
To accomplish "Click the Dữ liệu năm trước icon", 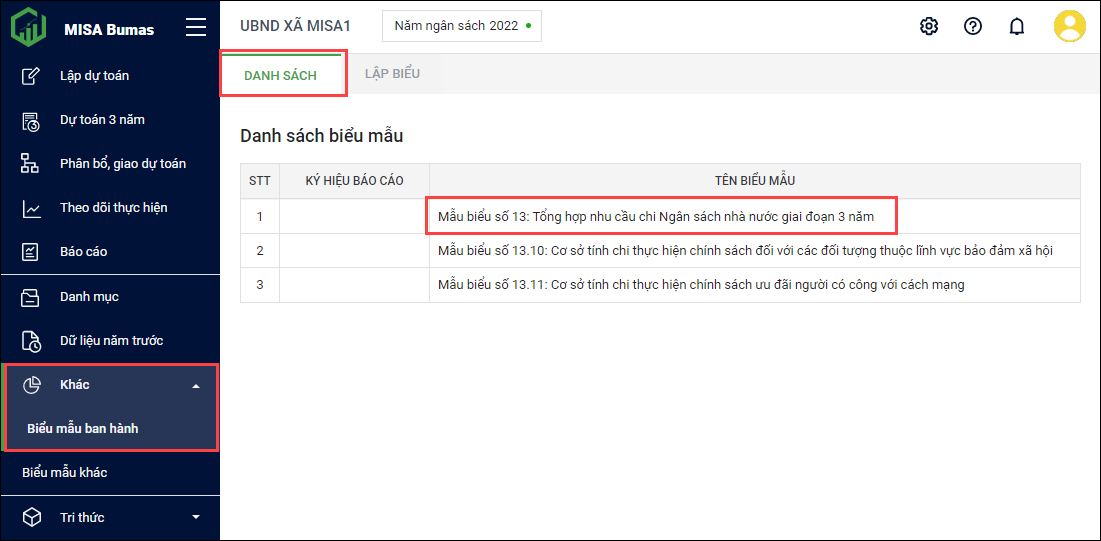I will click(x=31, y=341).
